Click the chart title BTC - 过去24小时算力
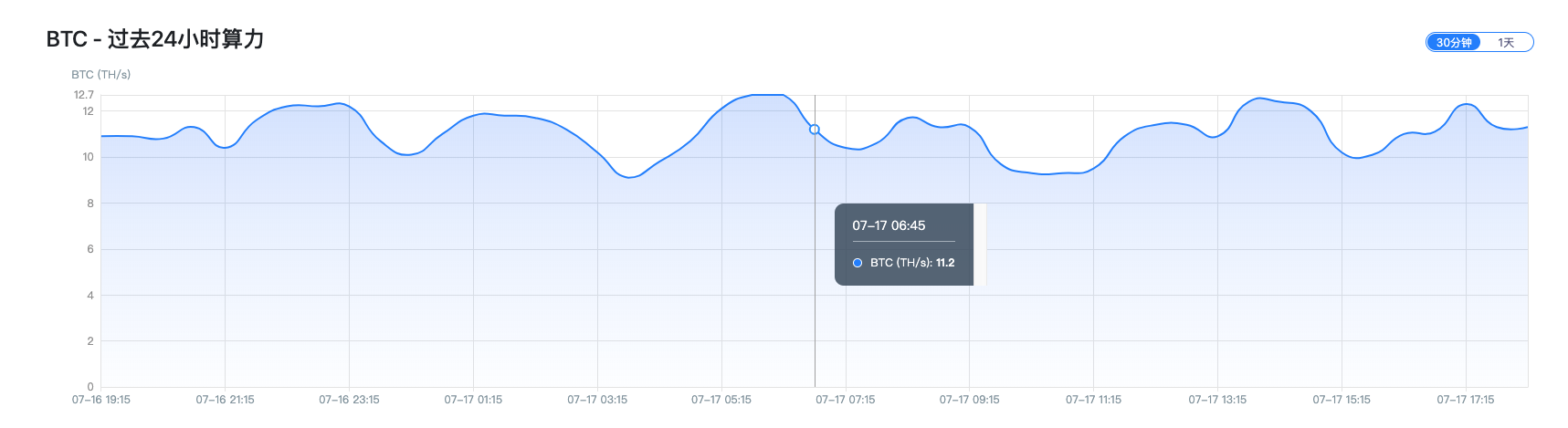Image resolution: width=1568 pixels, height=428 pixels. pyautogui.click(x=155, y=39)
